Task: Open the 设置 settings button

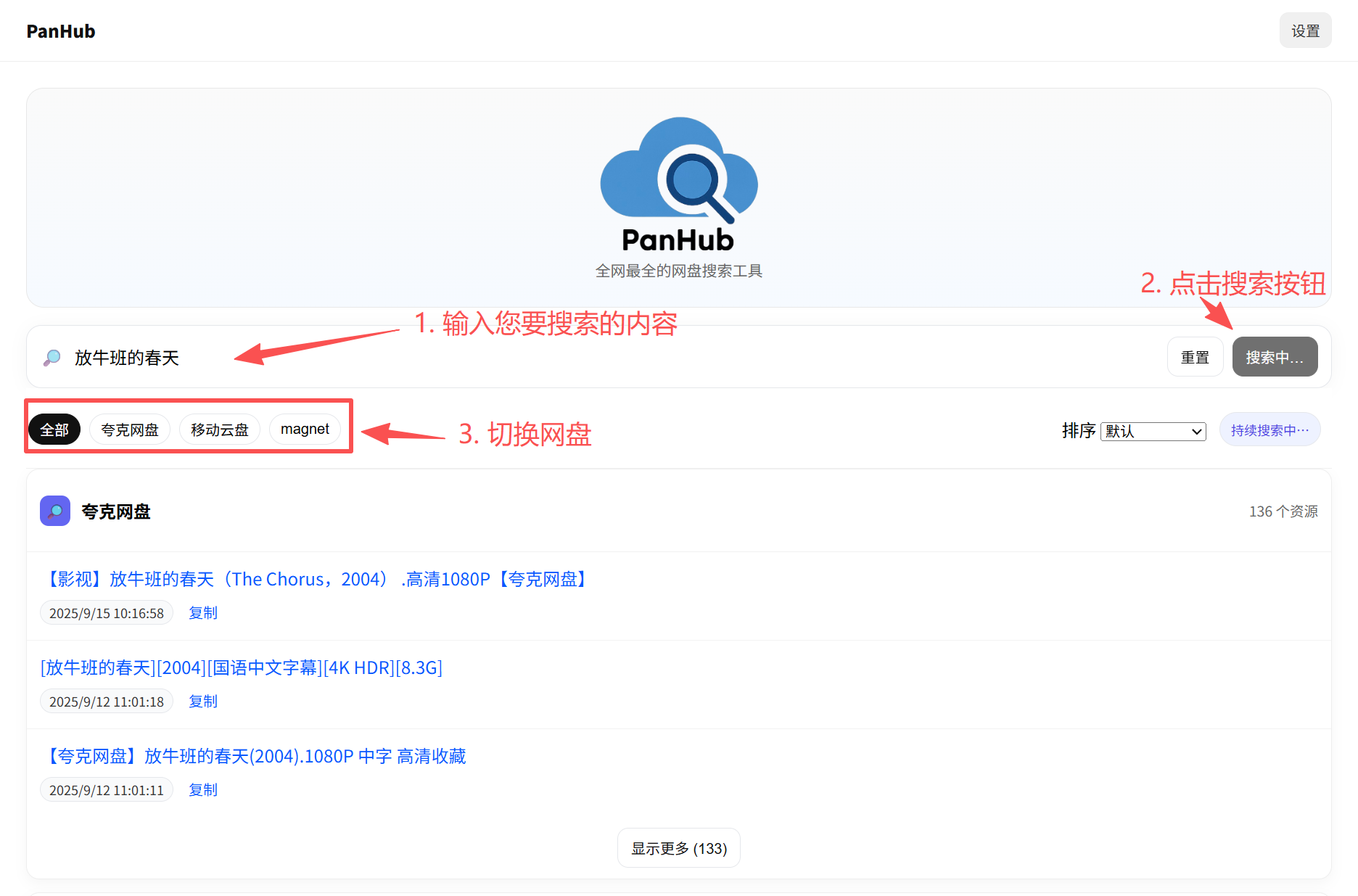Action: click(x=1305, y=30)
